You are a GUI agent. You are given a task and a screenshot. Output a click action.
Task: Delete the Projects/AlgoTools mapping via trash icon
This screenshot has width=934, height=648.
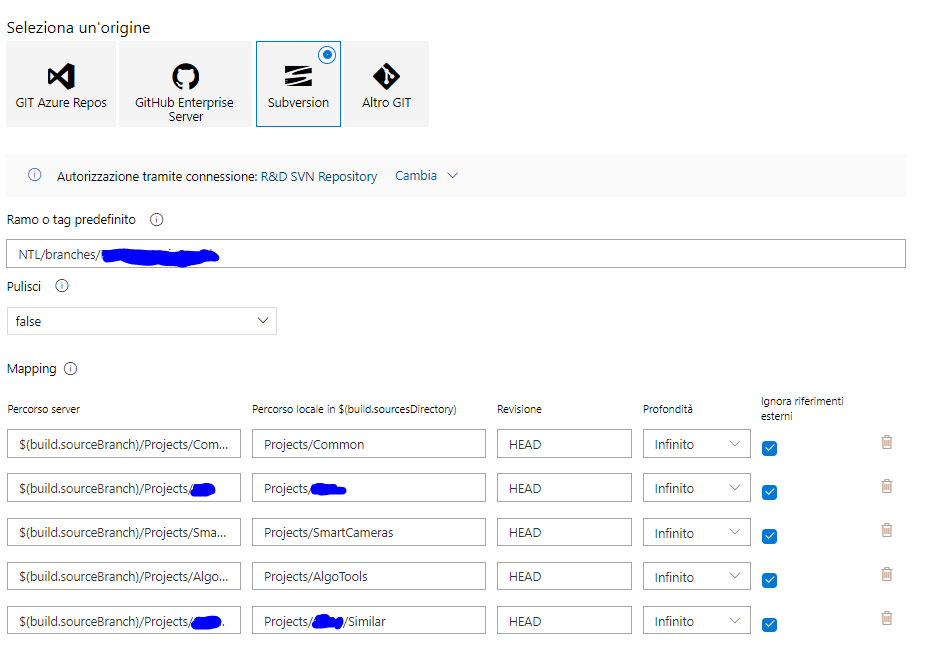coord(886,574)
